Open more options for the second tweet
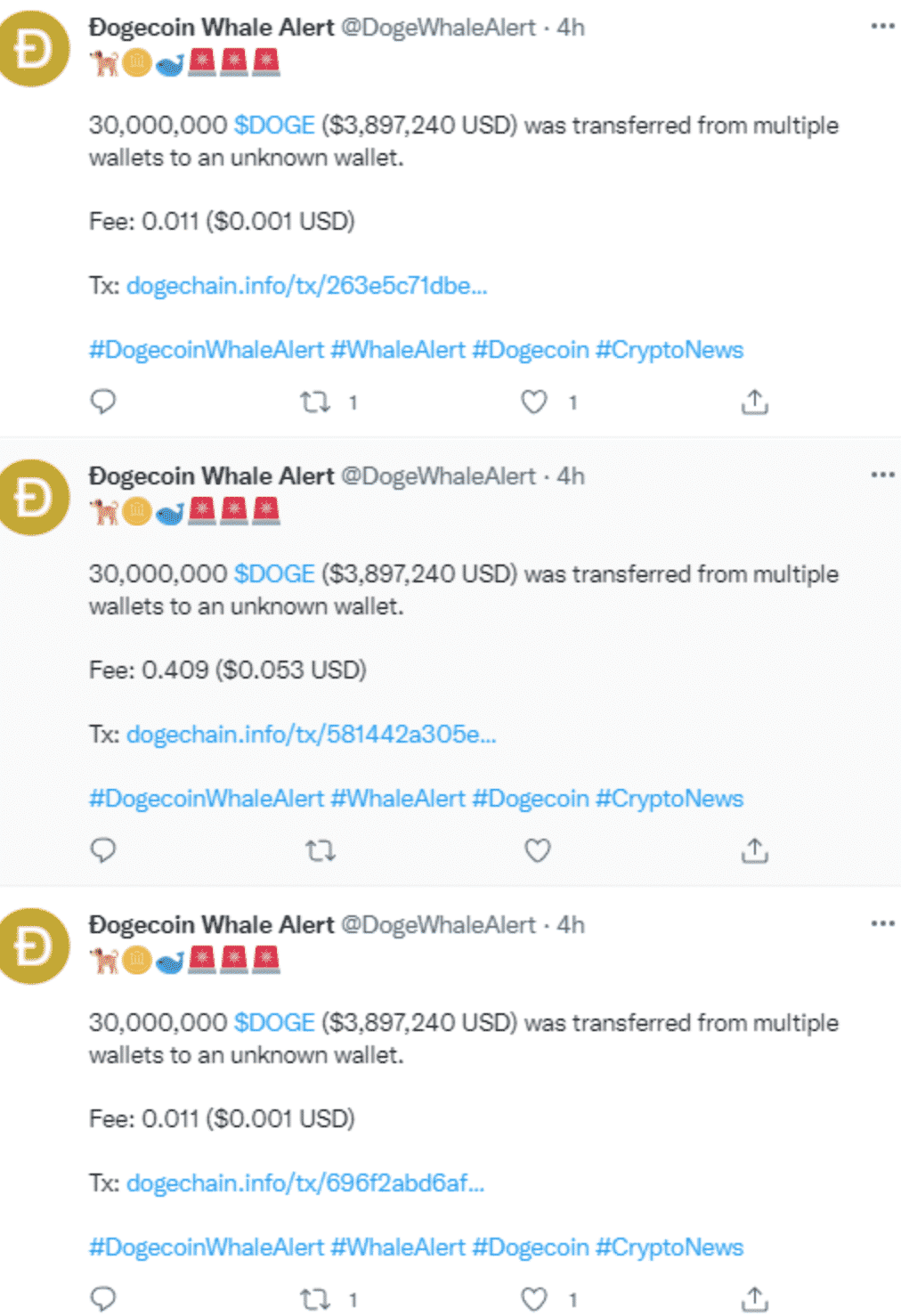901x1316 pixels. pyautogui.click(x=882, y=475)
